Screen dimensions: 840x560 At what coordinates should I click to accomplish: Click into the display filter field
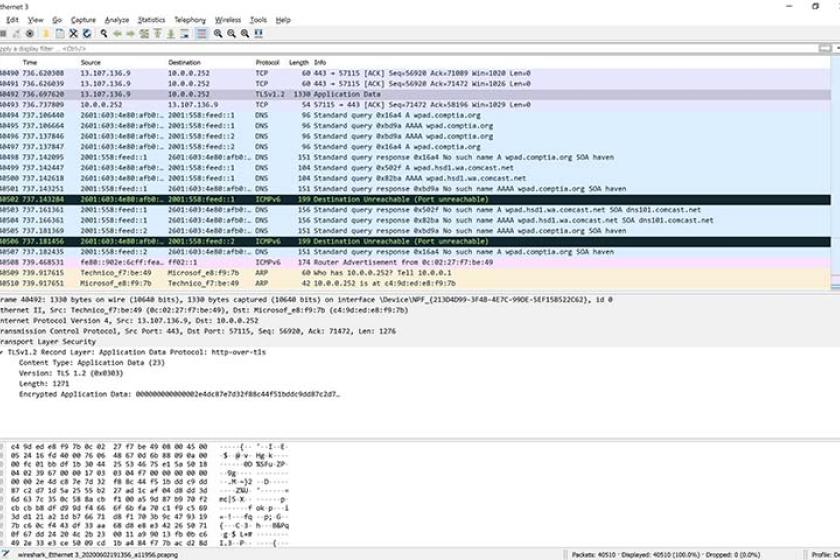407,48
